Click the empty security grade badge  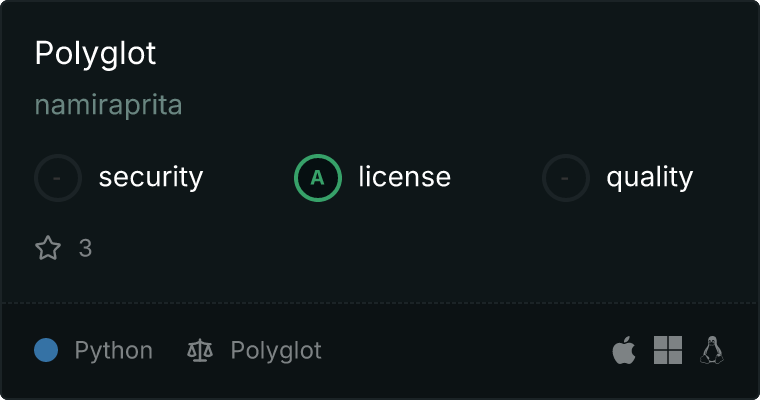coord(58,178)
